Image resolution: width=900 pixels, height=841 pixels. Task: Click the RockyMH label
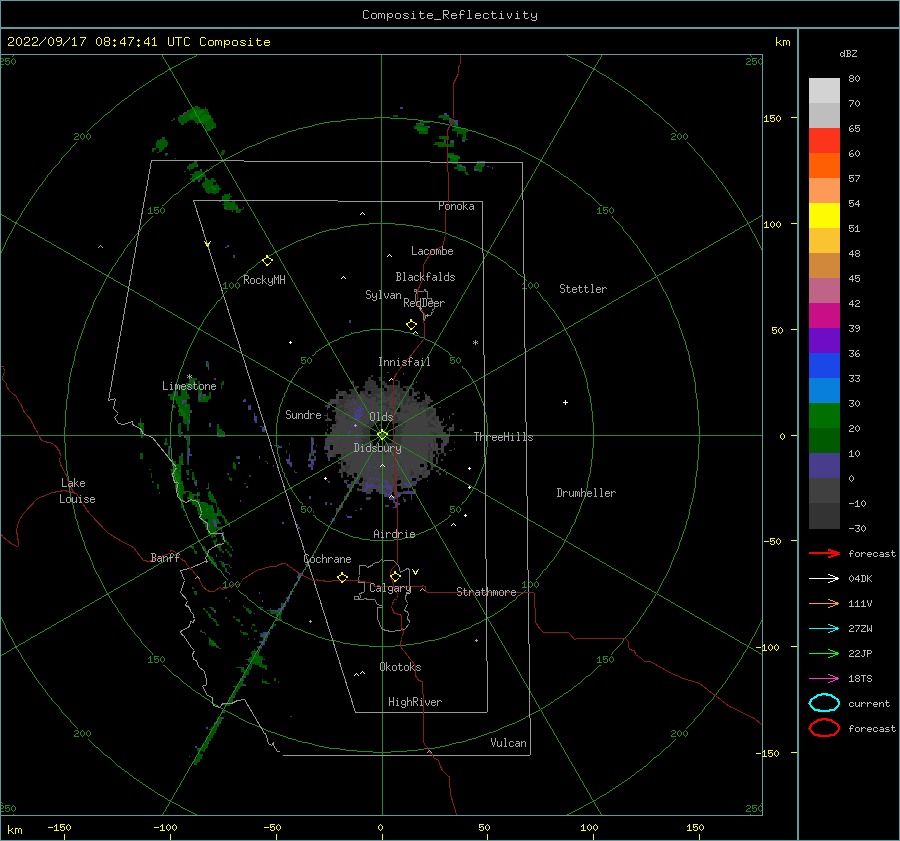click(x=264, y=280)
